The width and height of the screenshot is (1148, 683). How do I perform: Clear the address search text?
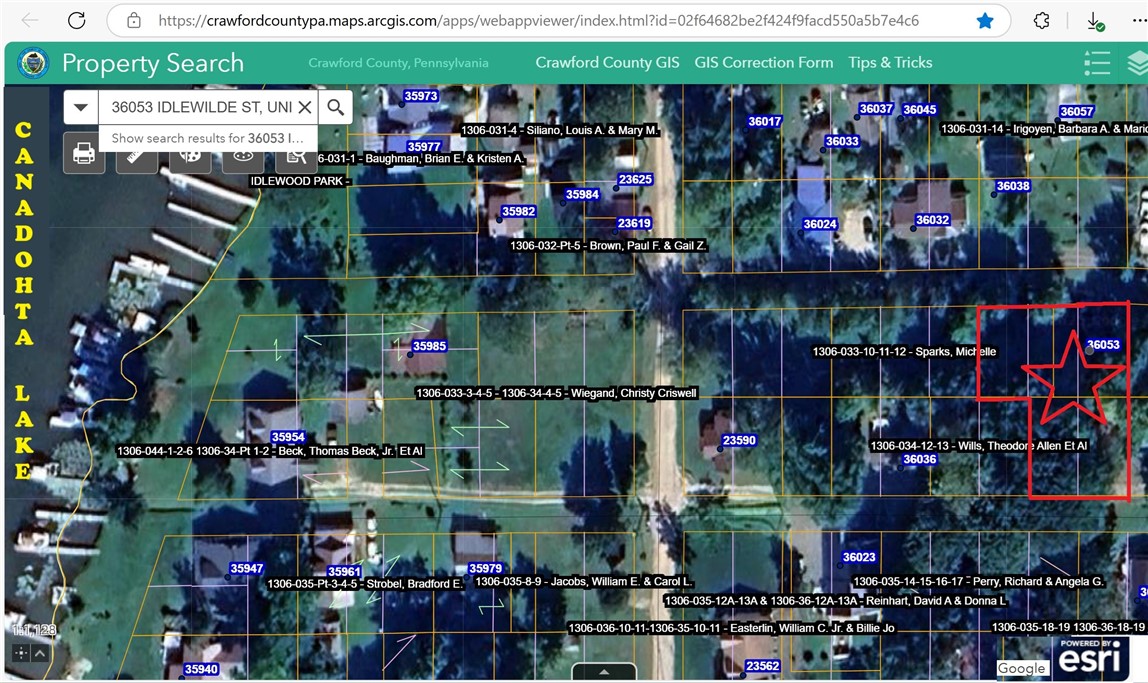(x=305, y=107)
